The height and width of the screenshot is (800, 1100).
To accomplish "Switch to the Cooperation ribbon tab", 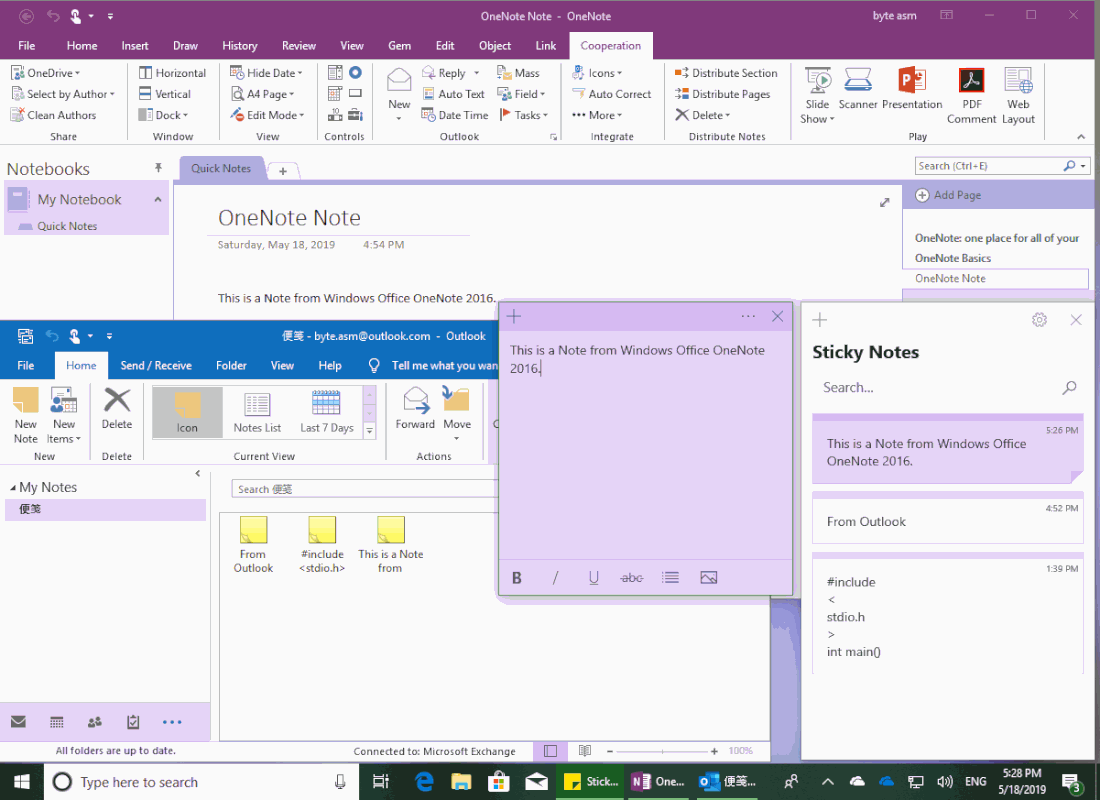I will point(610,45).
